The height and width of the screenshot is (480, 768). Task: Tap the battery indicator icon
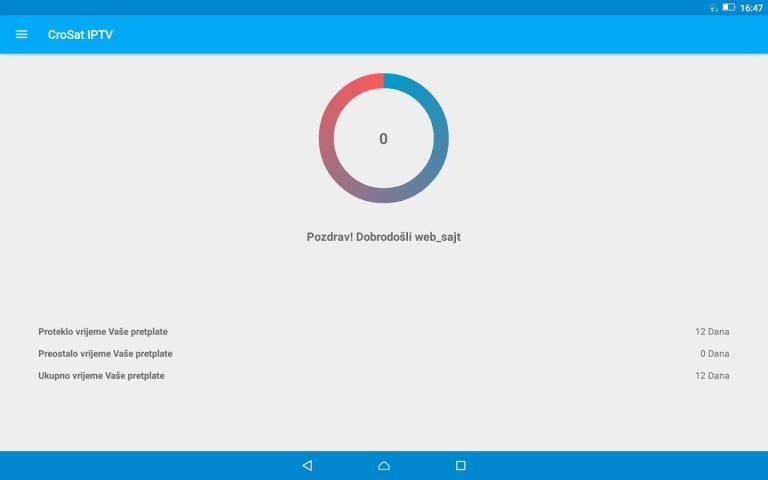pos(728,8)
